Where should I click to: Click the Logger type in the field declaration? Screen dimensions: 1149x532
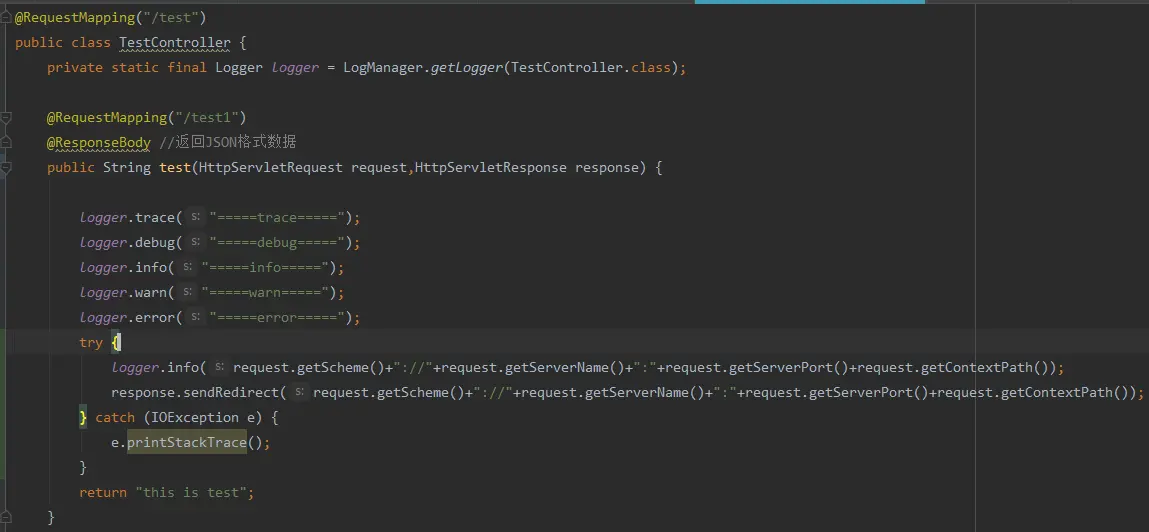tap(239, 67)
